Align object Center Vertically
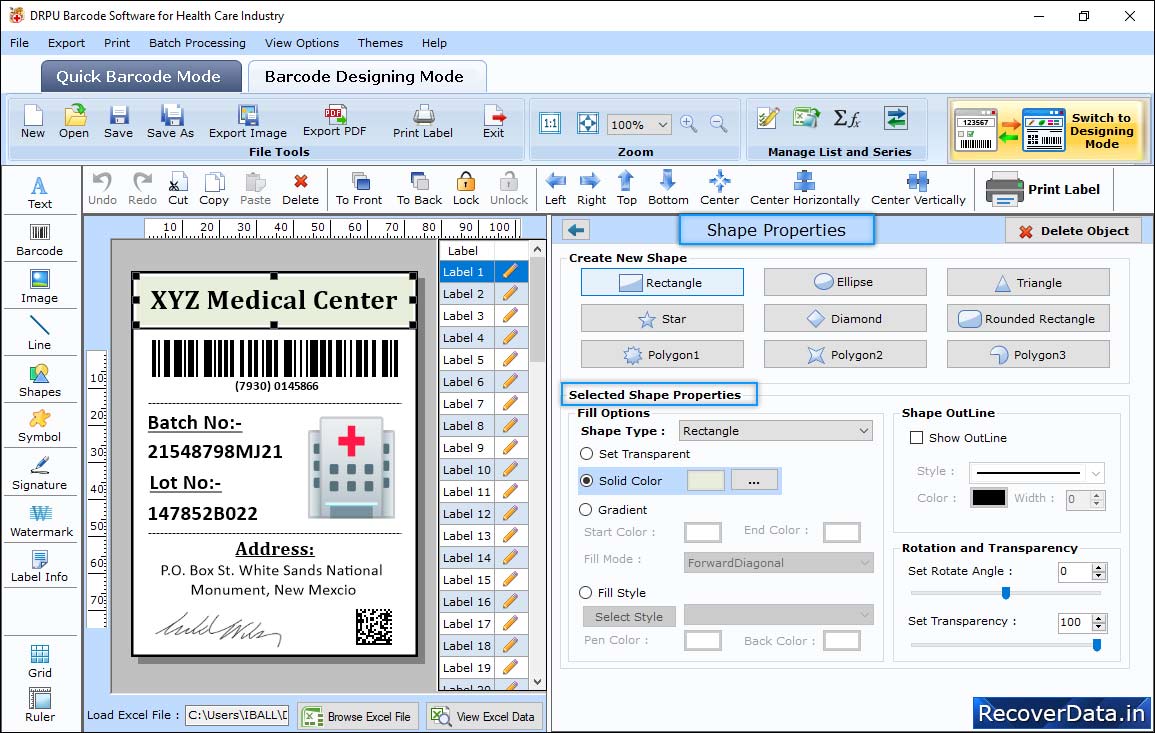 coord(918,189)
